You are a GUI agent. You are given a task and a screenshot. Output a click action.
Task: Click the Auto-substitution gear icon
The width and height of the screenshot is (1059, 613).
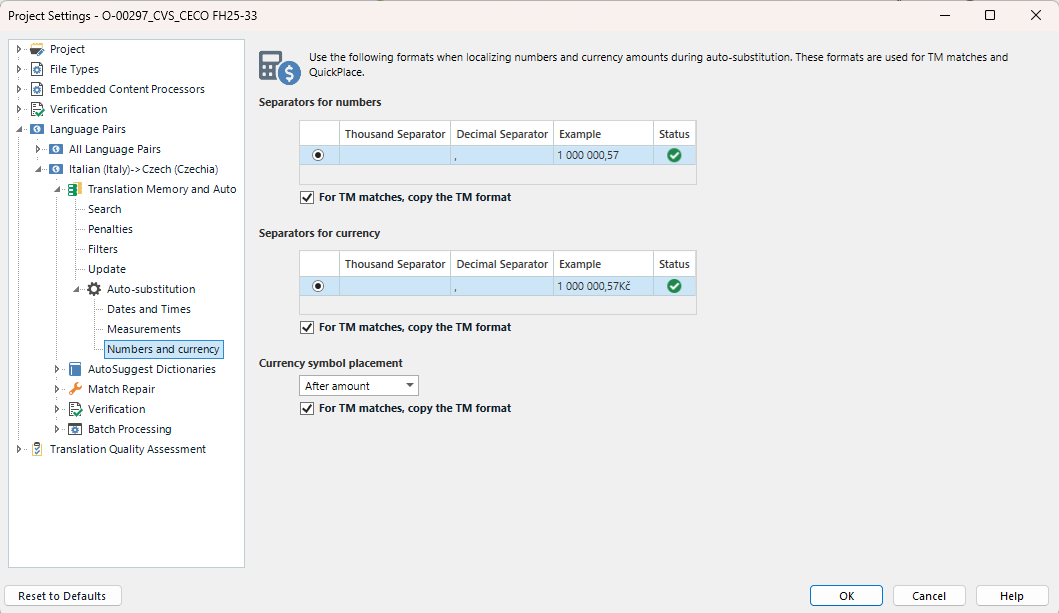pos(94,289)
